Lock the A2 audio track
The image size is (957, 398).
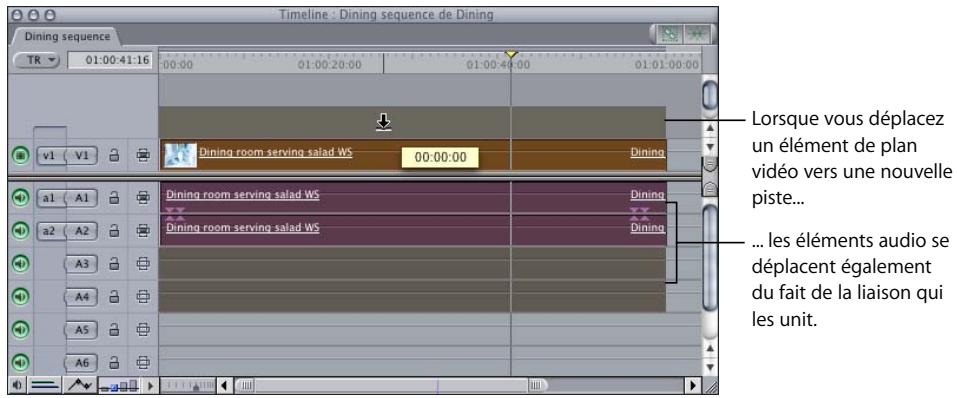coord(114,231)
